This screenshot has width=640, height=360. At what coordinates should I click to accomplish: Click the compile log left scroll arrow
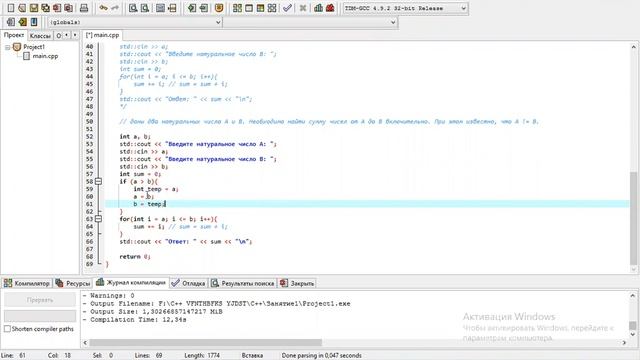[x=85, y=342]
